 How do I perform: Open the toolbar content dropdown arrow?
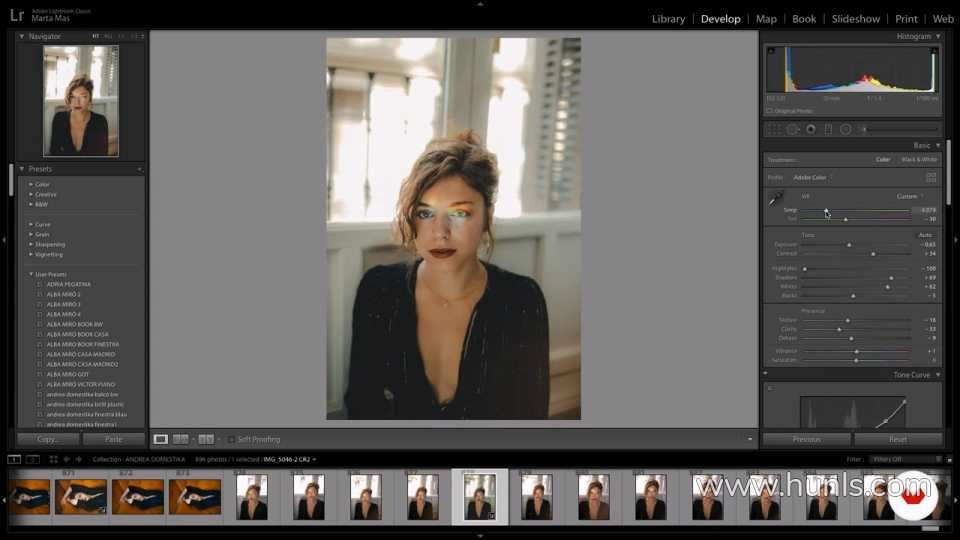click(x=749, y=439)
